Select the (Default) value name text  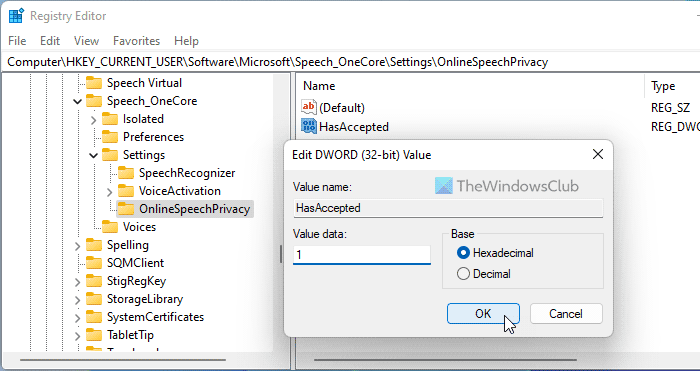click(342, 108)
